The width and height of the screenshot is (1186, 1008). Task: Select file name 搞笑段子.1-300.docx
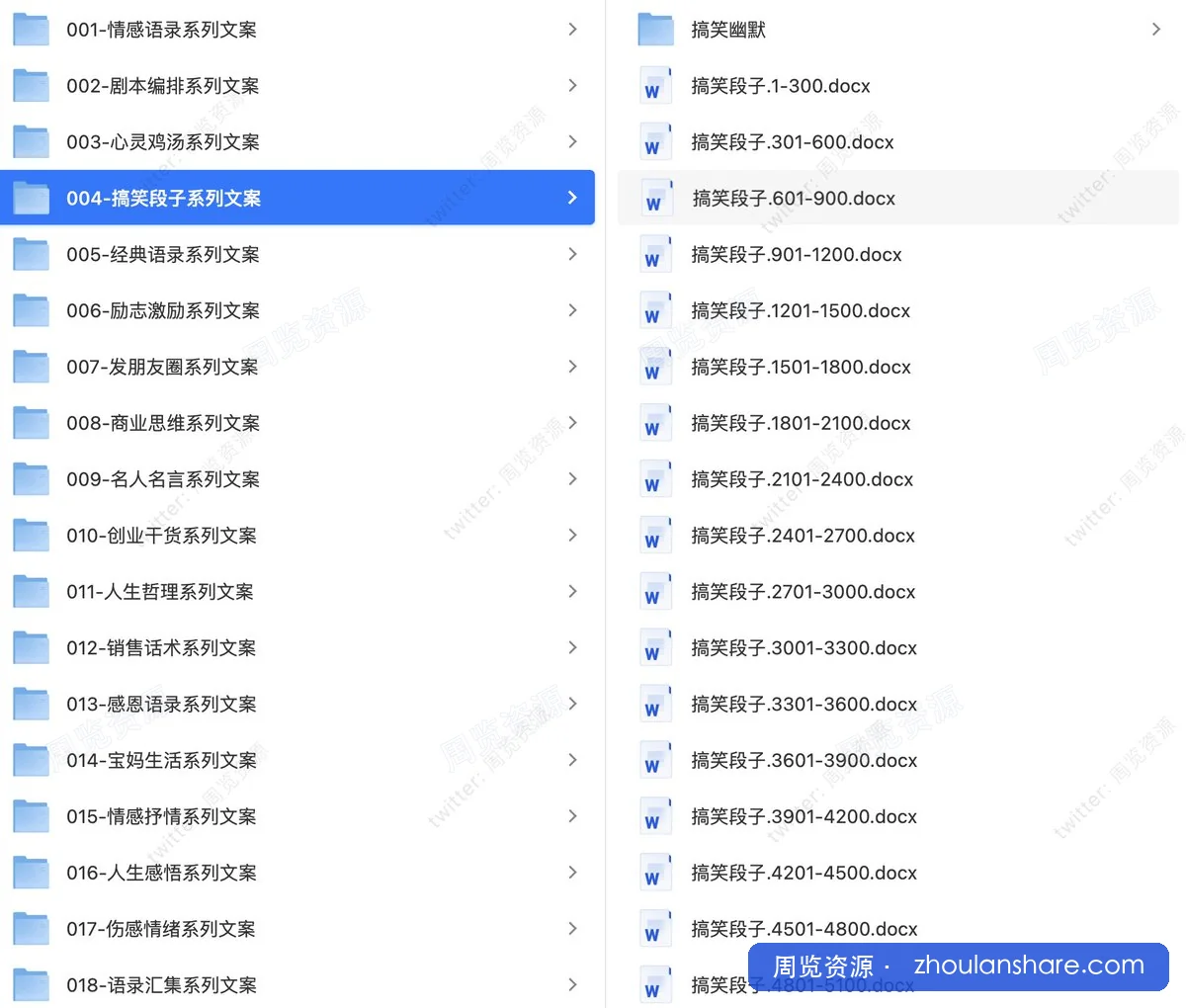781,86
